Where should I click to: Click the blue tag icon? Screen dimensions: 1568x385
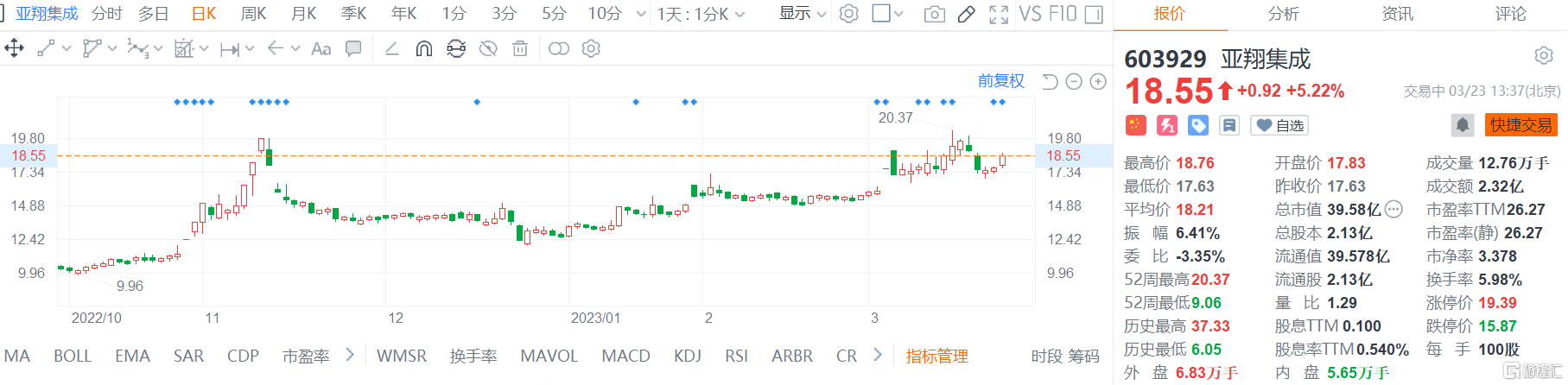point(1198,125)
